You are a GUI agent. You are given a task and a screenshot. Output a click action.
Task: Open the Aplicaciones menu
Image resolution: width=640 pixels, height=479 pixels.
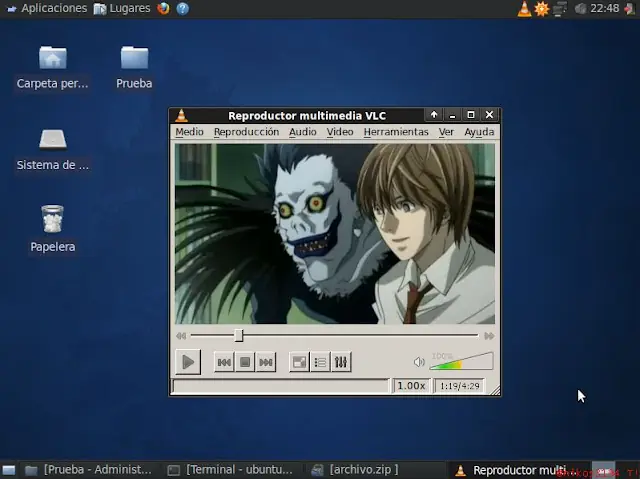point(47,8)
